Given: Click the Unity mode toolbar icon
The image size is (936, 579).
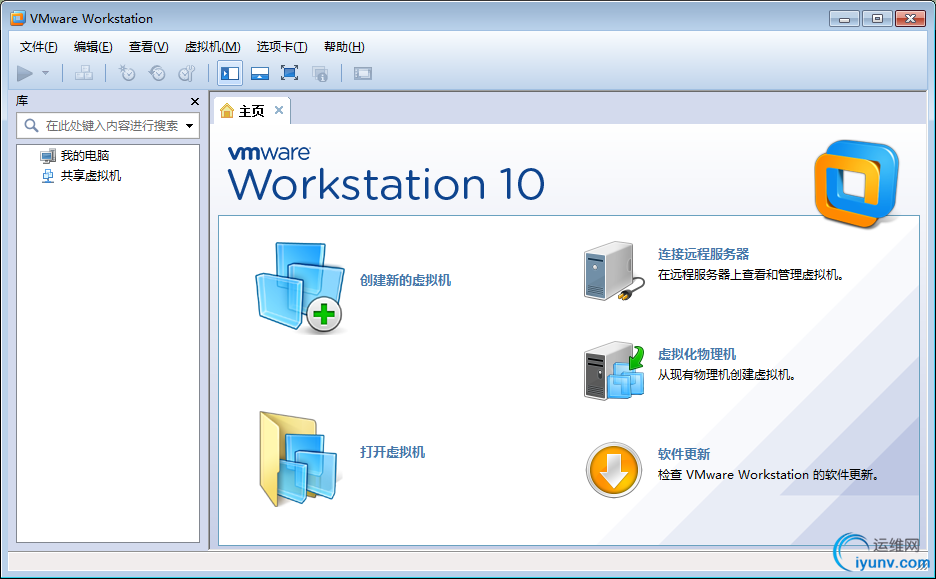Looking at the screenshot, I should (320, 73).
